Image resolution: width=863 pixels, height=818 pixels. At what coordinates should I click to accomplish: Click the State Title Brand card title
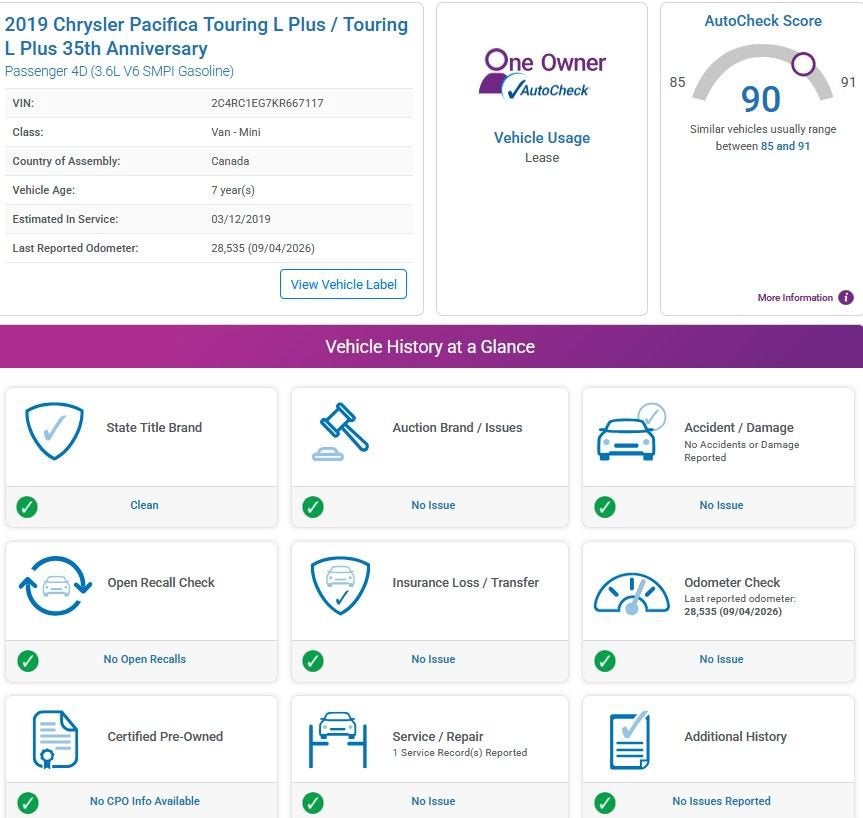[154, 428]
